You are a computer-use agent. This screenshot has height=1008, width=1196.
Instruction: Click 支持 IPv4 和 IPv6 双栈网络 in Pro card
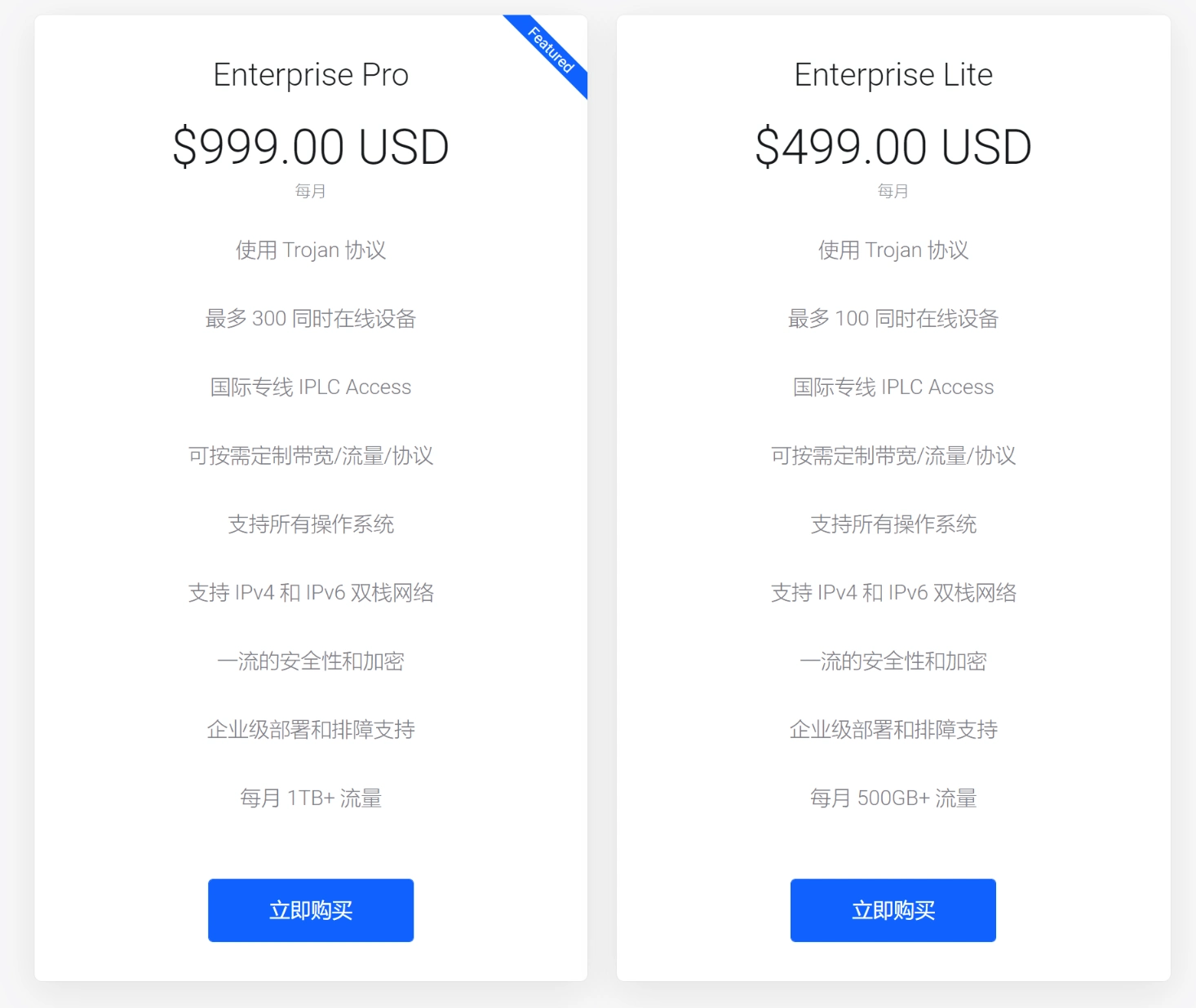click(310, 593)
